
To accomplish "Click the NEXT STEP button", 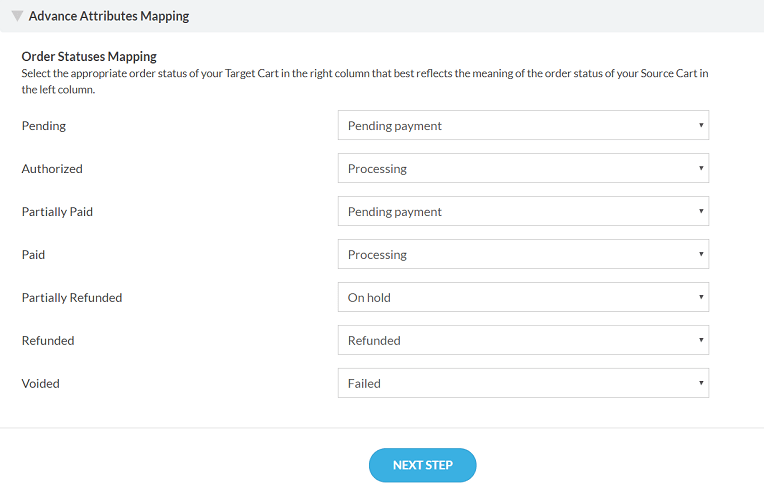I will click(x=422, y=465).
